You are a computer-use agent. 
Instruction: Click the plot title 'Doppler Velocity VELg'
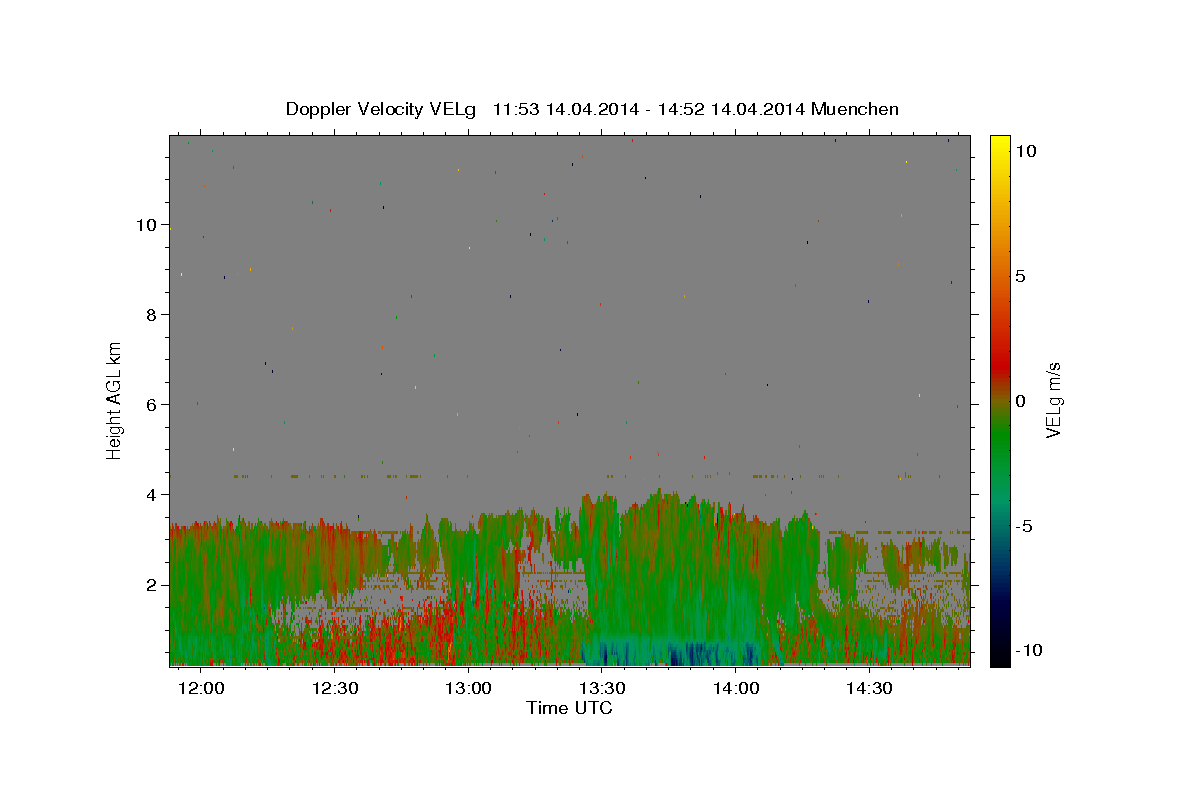coord(381,109)
